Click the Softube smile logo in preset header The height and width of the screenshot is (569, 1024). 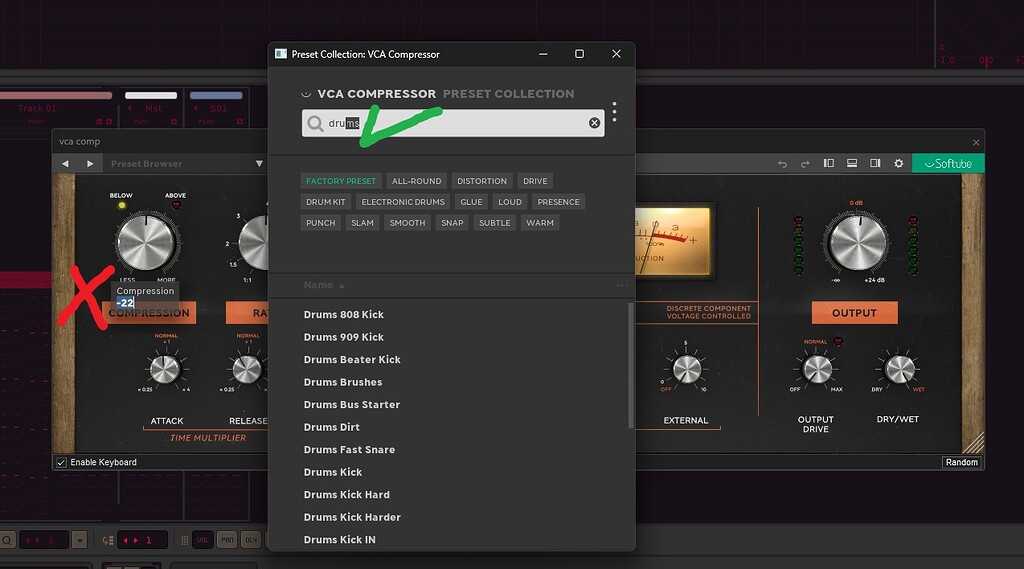click(306, 94)
